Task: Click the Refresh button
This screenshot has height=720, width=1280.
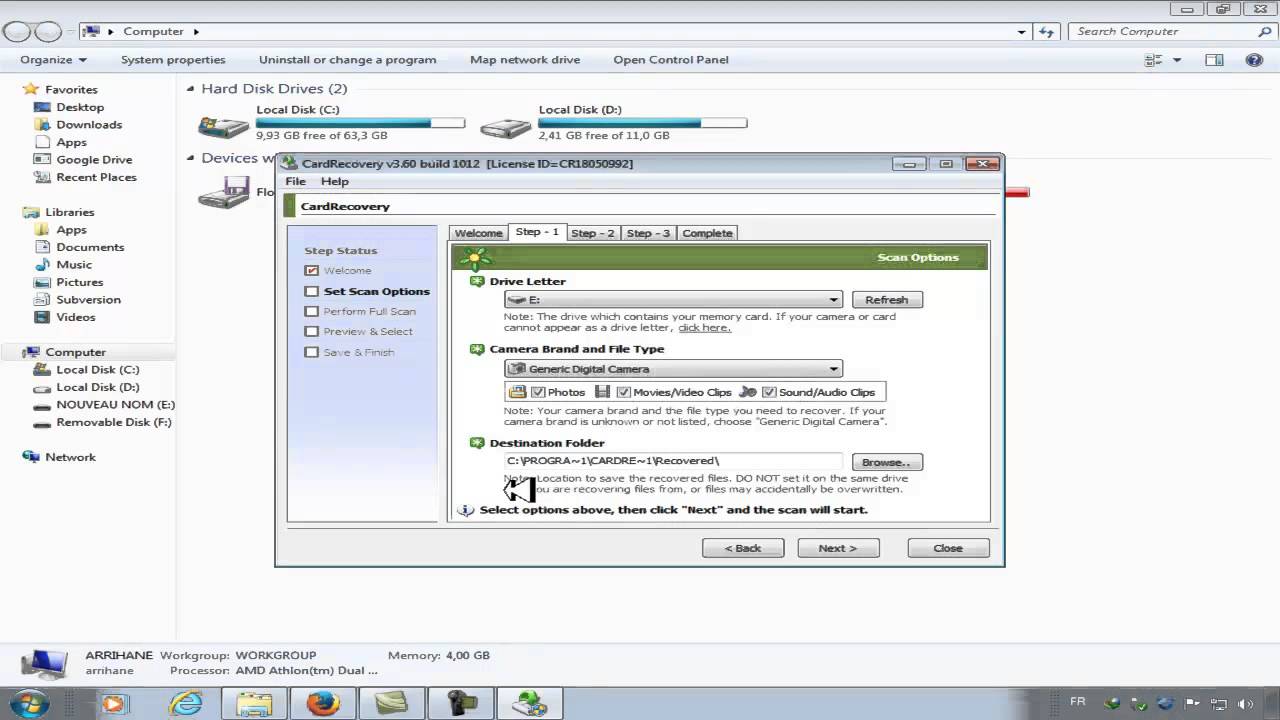Action: [x=886, y=300]
